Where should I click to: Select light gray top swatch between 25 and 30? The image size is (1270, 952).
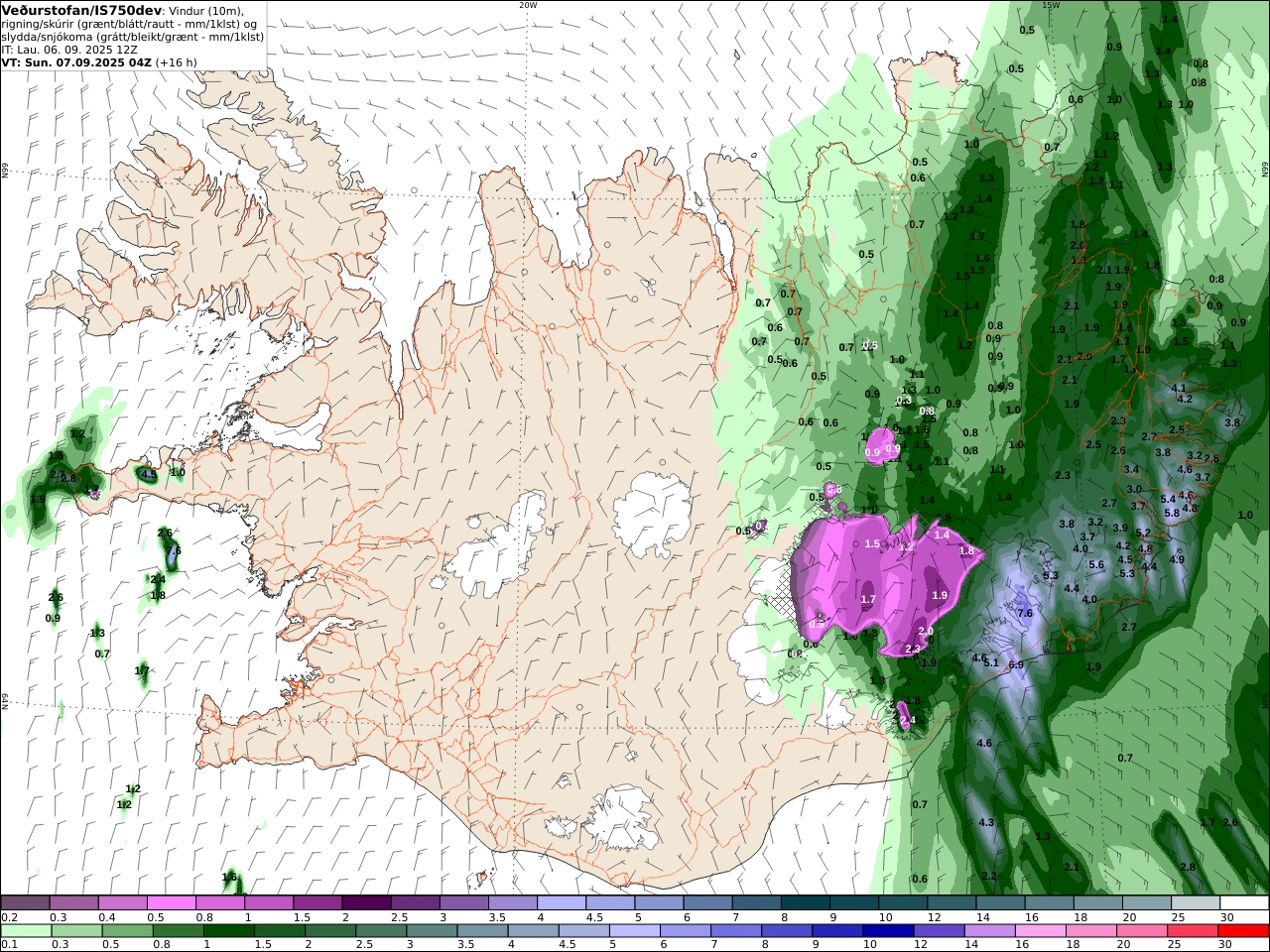1195,902
